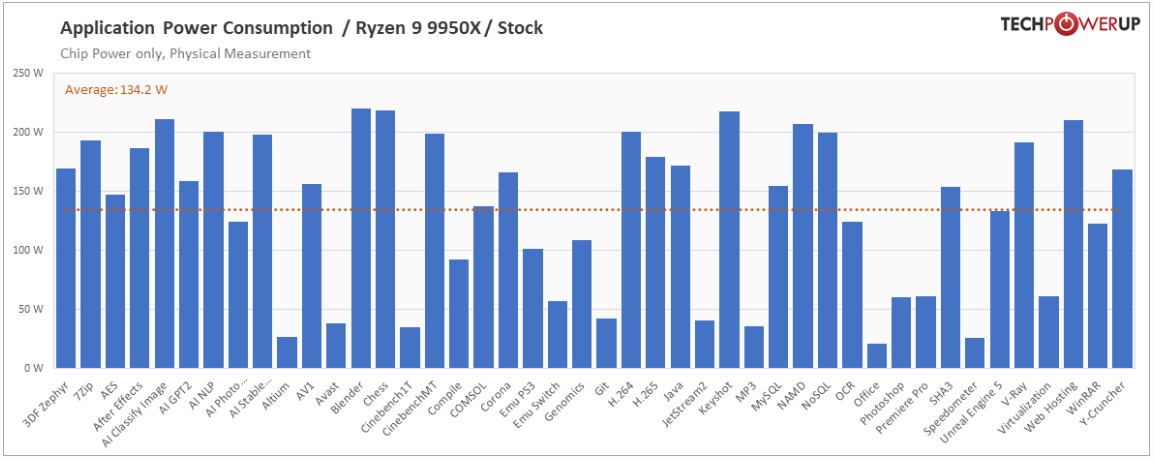Click the blue bar for AI Classify Image
The image size is (1155, 461).
point(164,244)
